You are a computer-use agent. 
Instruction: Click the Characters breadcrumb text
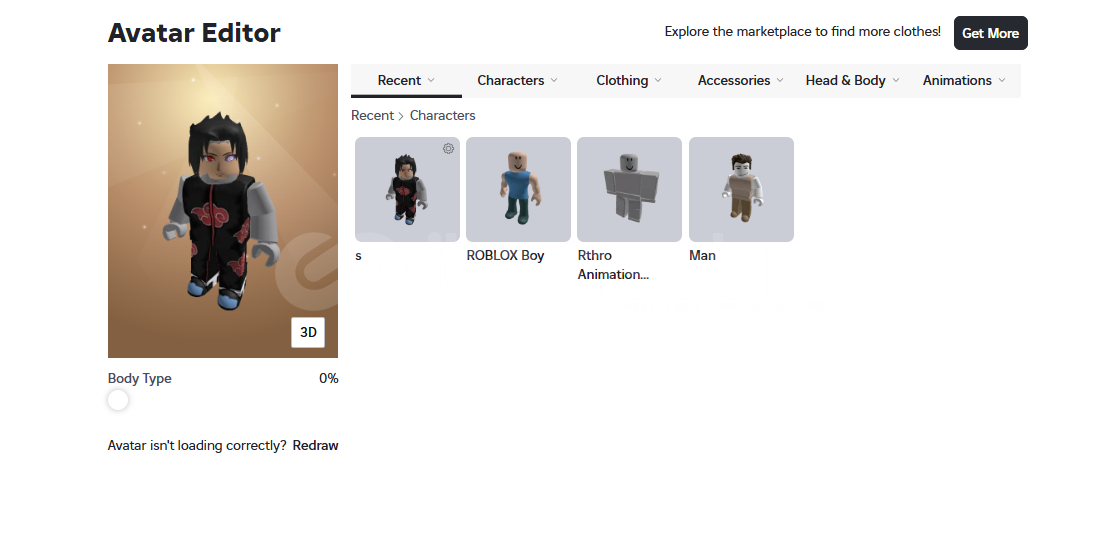[442, 115]
